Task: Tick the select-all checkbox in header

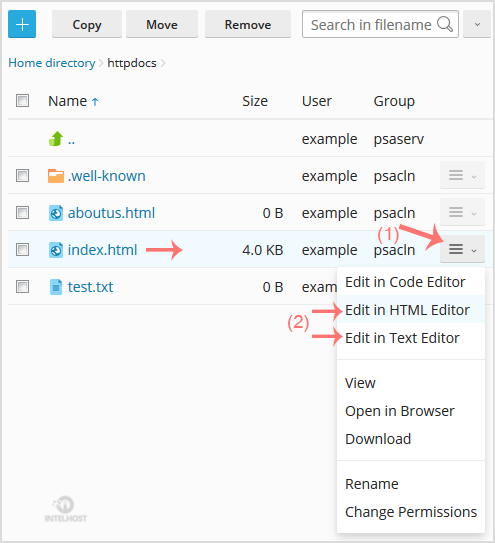Action: [23, 101]
